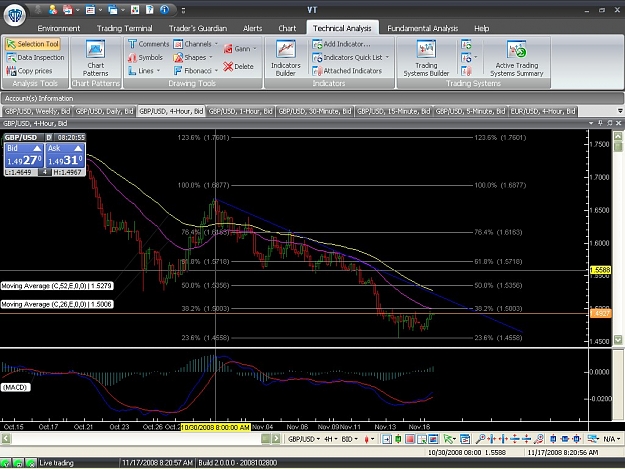
Task: Open chart tabs list dropdown arrow
Action: 620,111
